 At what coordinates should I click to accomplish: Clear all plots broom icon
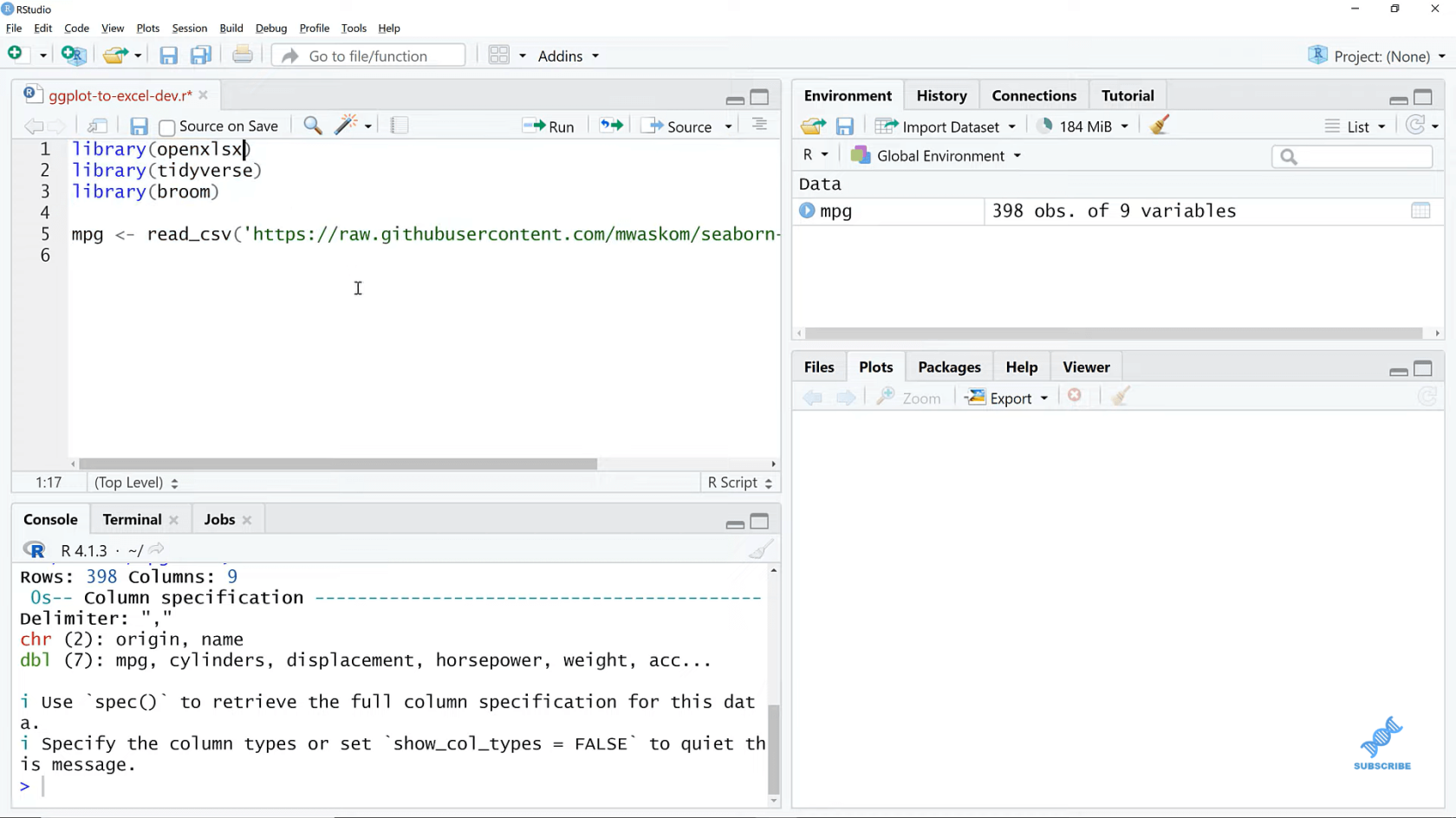point(1121,396)
